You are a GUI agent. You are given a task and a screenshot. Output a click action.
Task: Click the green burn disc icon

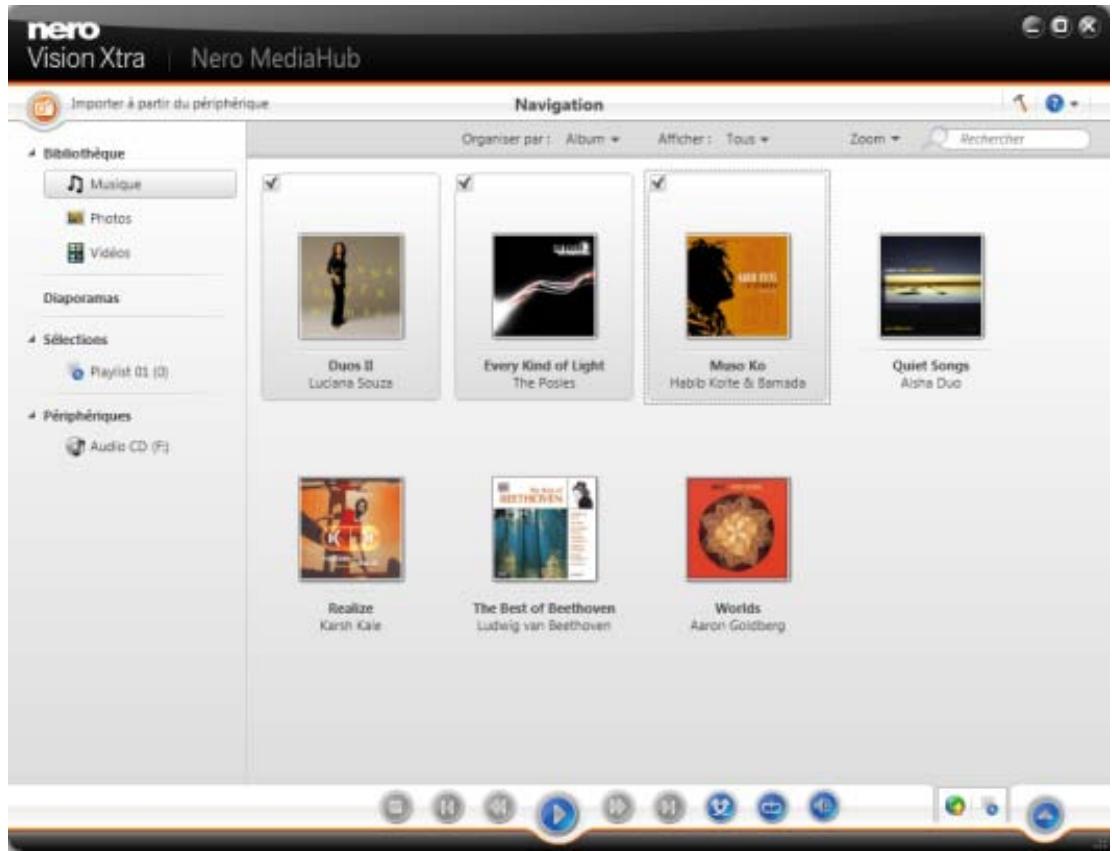pyautogui.click(x=955, y=806)
